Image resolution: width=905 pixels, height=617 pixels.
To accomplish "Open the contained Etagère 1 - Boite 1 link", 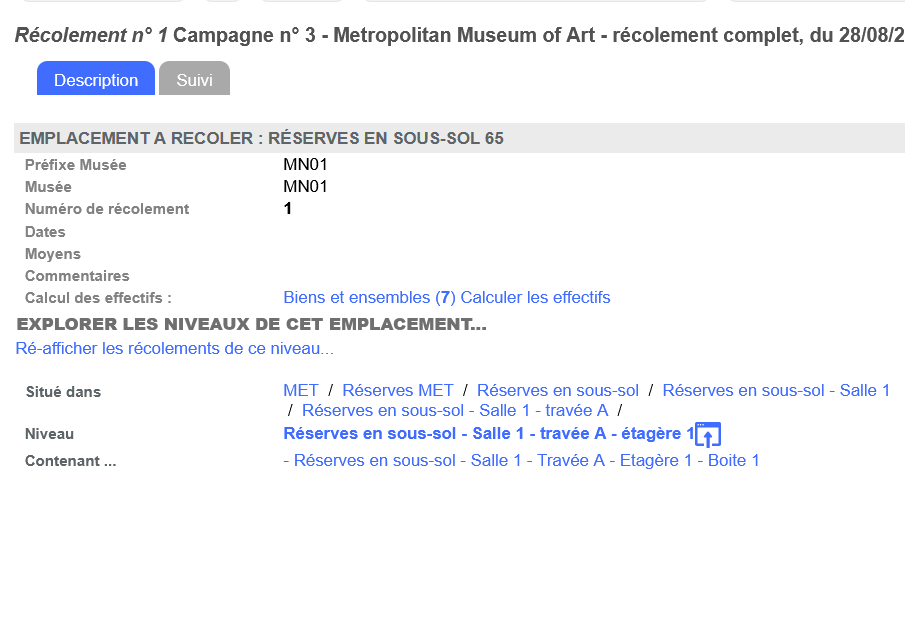I will pos(527,461).
